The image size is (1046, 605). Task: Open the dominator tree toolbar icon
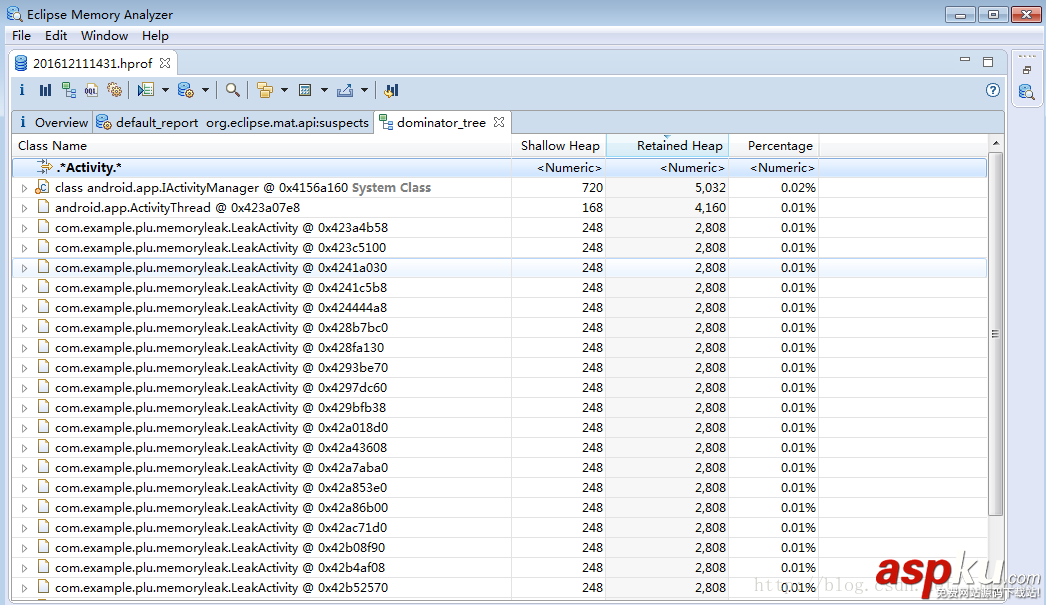68,90
